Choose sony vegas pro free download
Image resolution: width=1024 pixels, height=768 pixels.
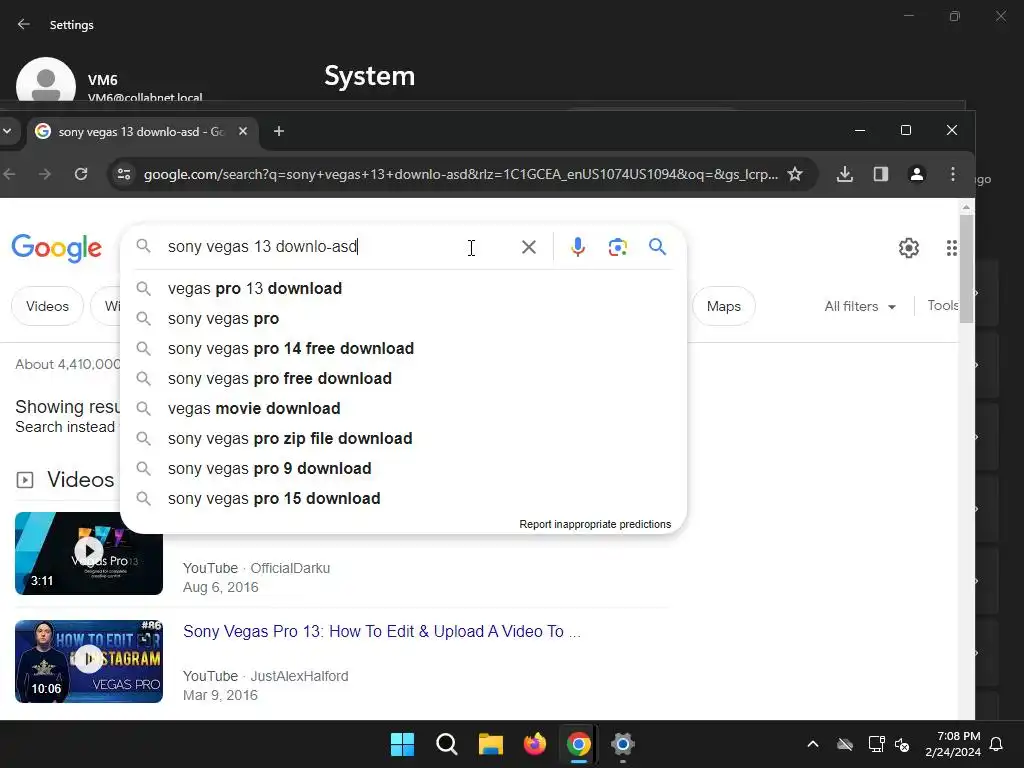coord(404,379)
